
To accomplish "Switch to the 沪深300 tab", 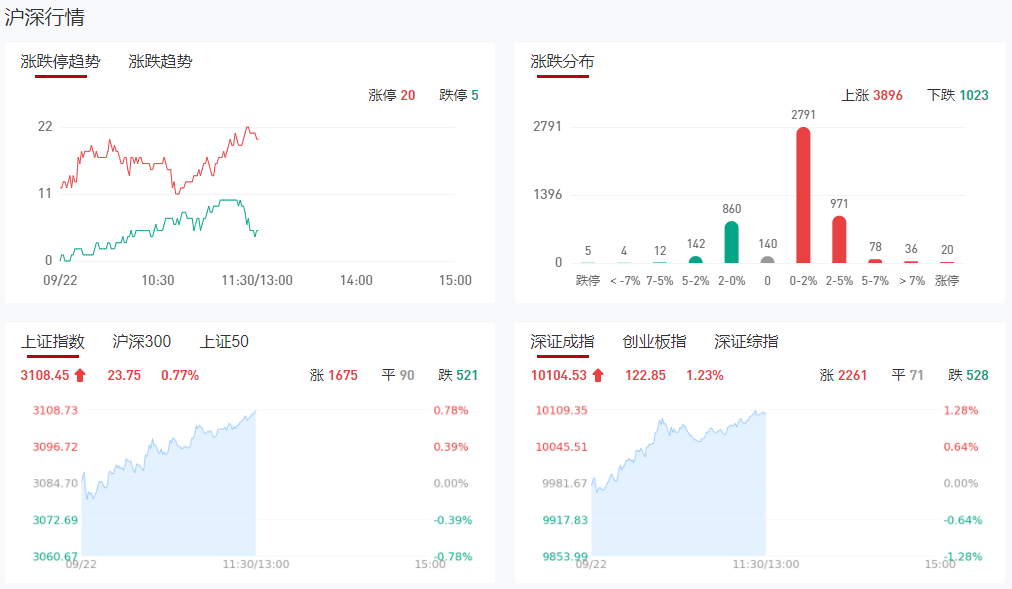I will coord(142,342).
